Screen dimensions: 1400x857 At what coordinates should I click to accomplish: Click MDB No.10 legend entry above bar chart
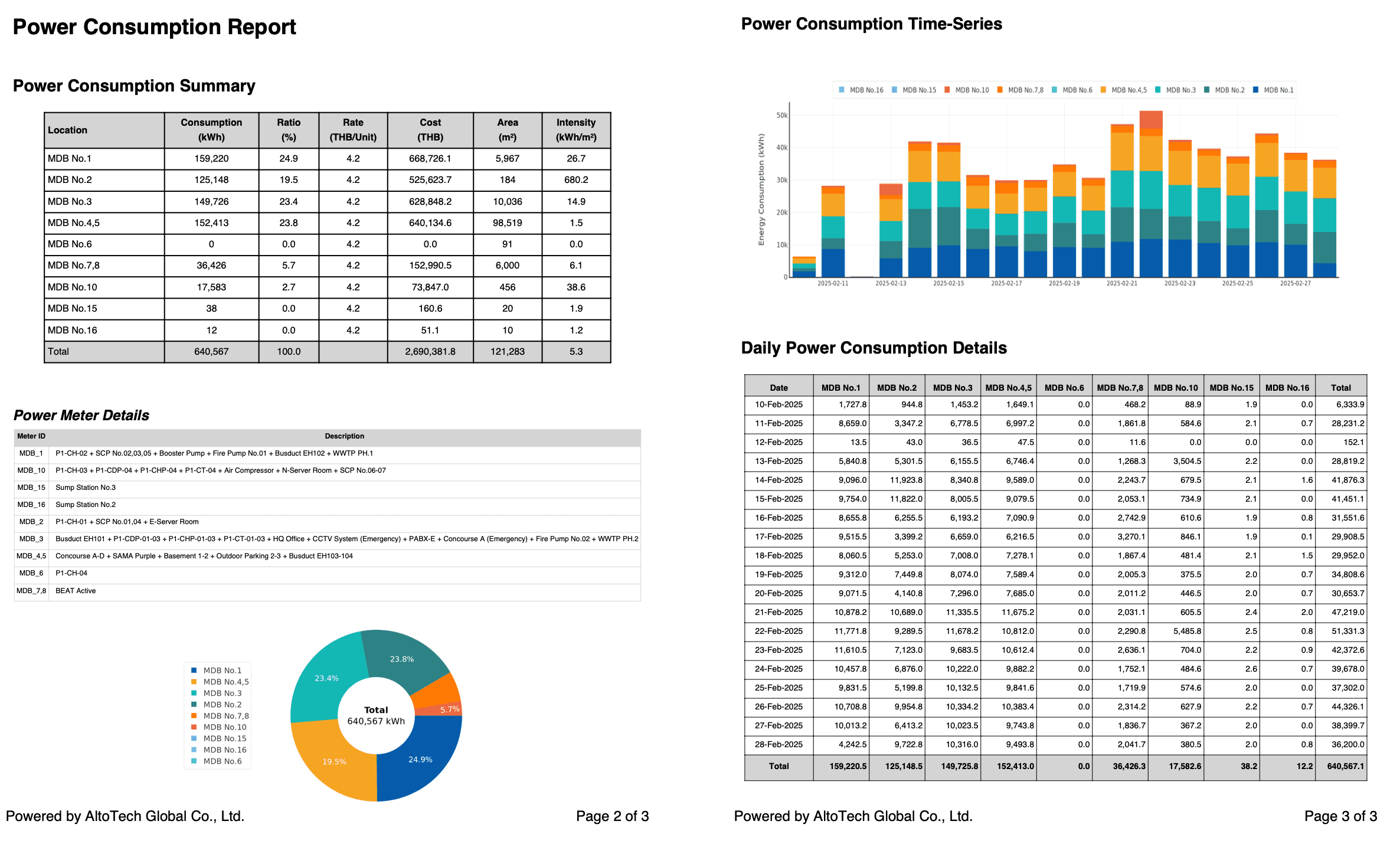pos(972,90)
